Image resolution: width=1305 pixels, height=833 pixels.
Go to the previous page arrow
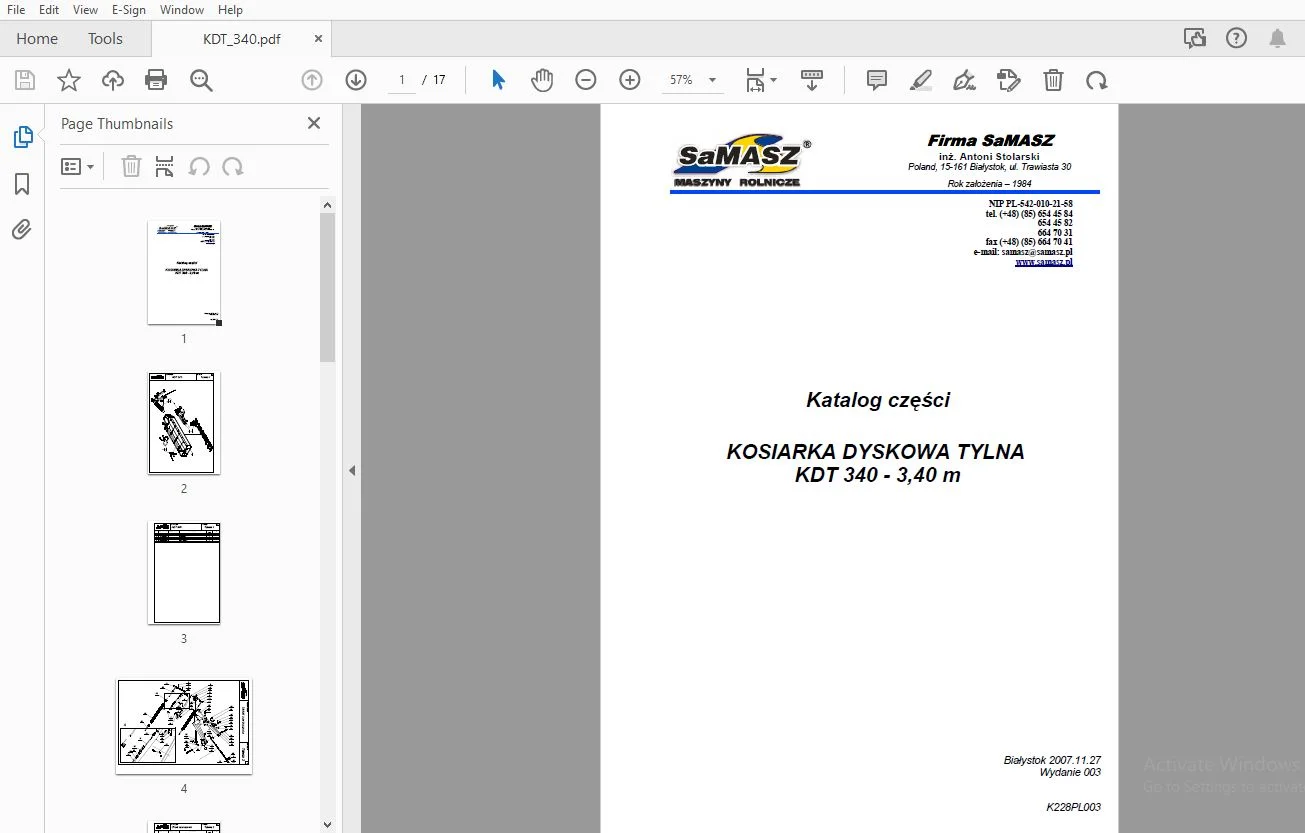point(312,80)
